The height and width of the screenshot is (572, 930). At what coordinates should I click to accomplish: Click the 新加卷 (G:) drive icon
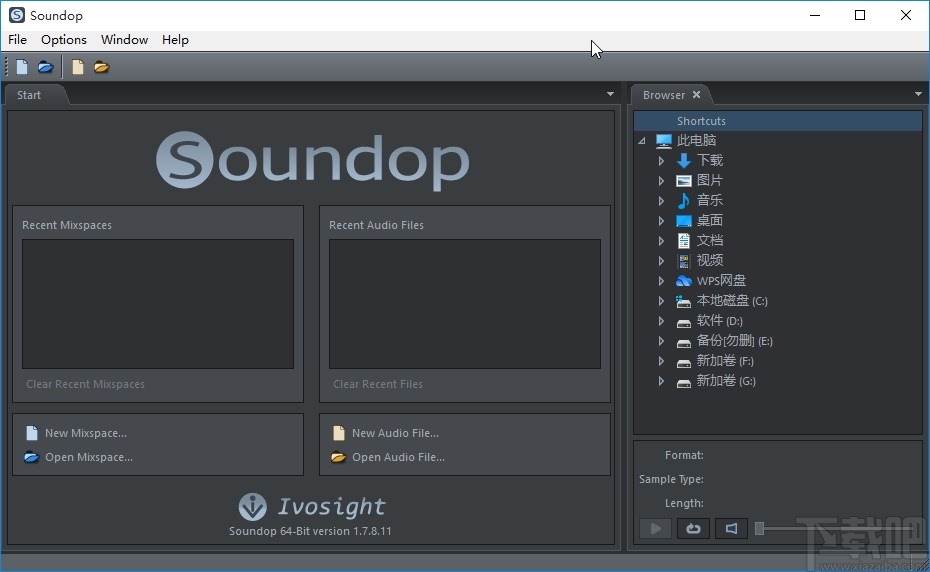click(684, 383)
